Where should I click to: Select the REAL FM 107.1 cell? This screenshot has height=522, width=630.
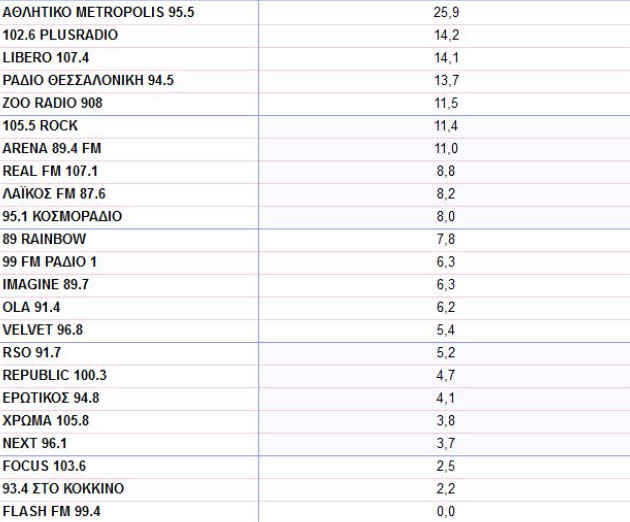(x=53, y=171)
